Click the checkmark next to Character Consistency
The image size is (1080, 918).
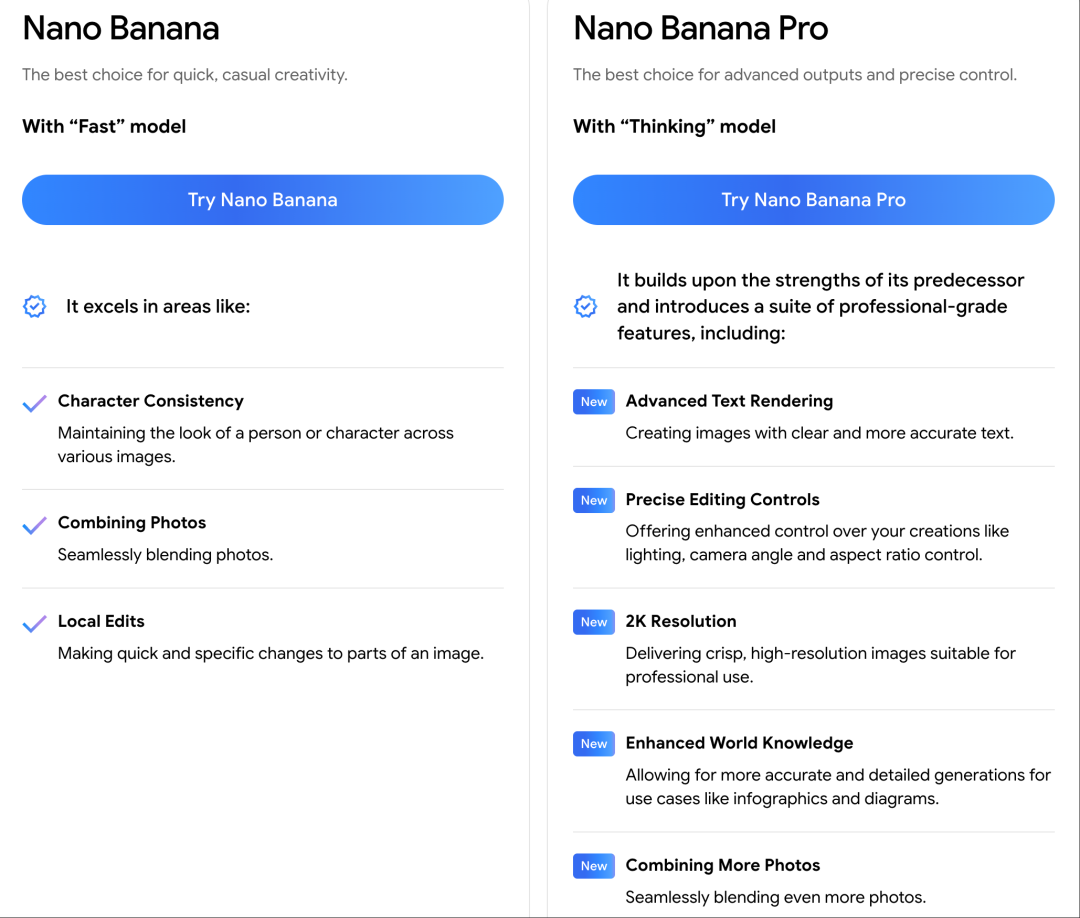(35, 403)
